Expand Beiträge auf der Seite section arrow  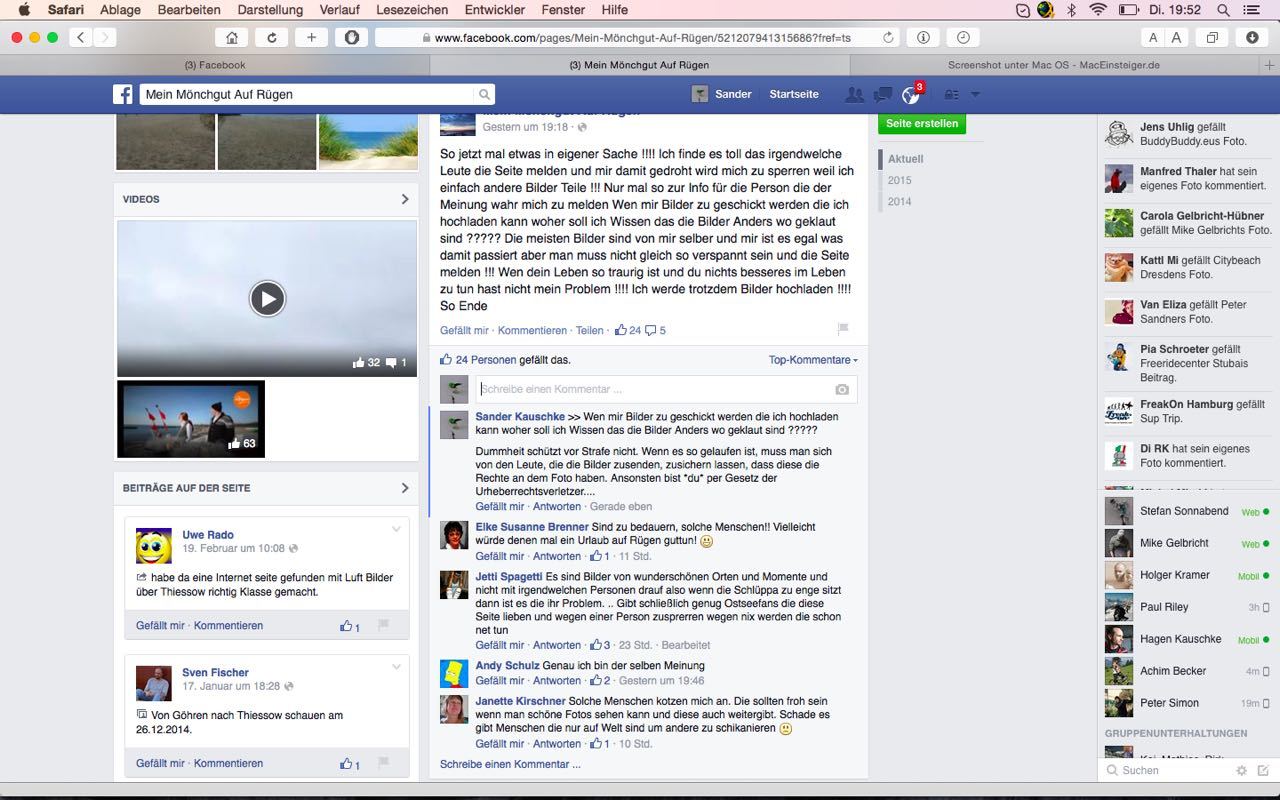coord(405,488)
